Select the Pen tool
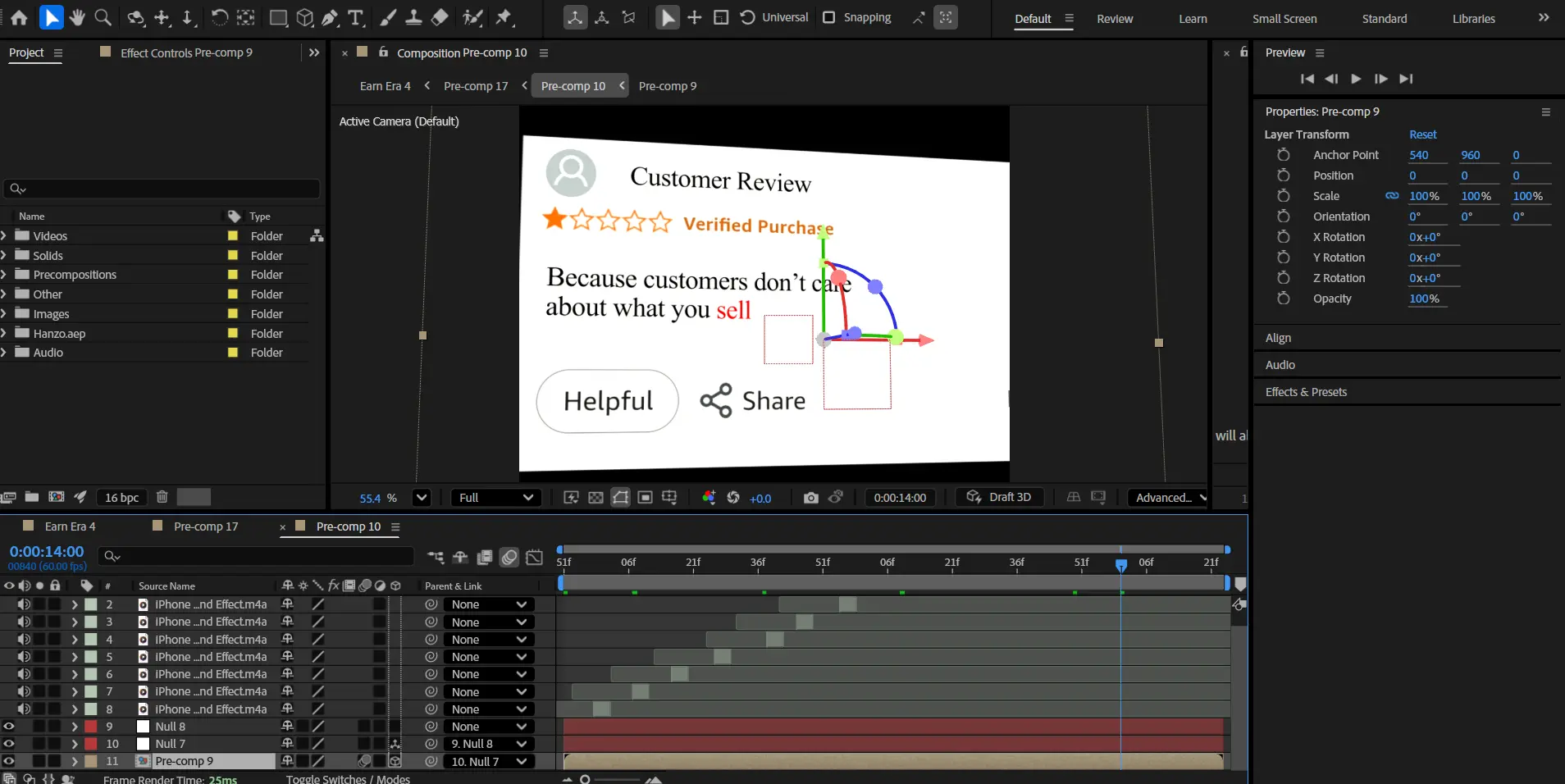 330,17
